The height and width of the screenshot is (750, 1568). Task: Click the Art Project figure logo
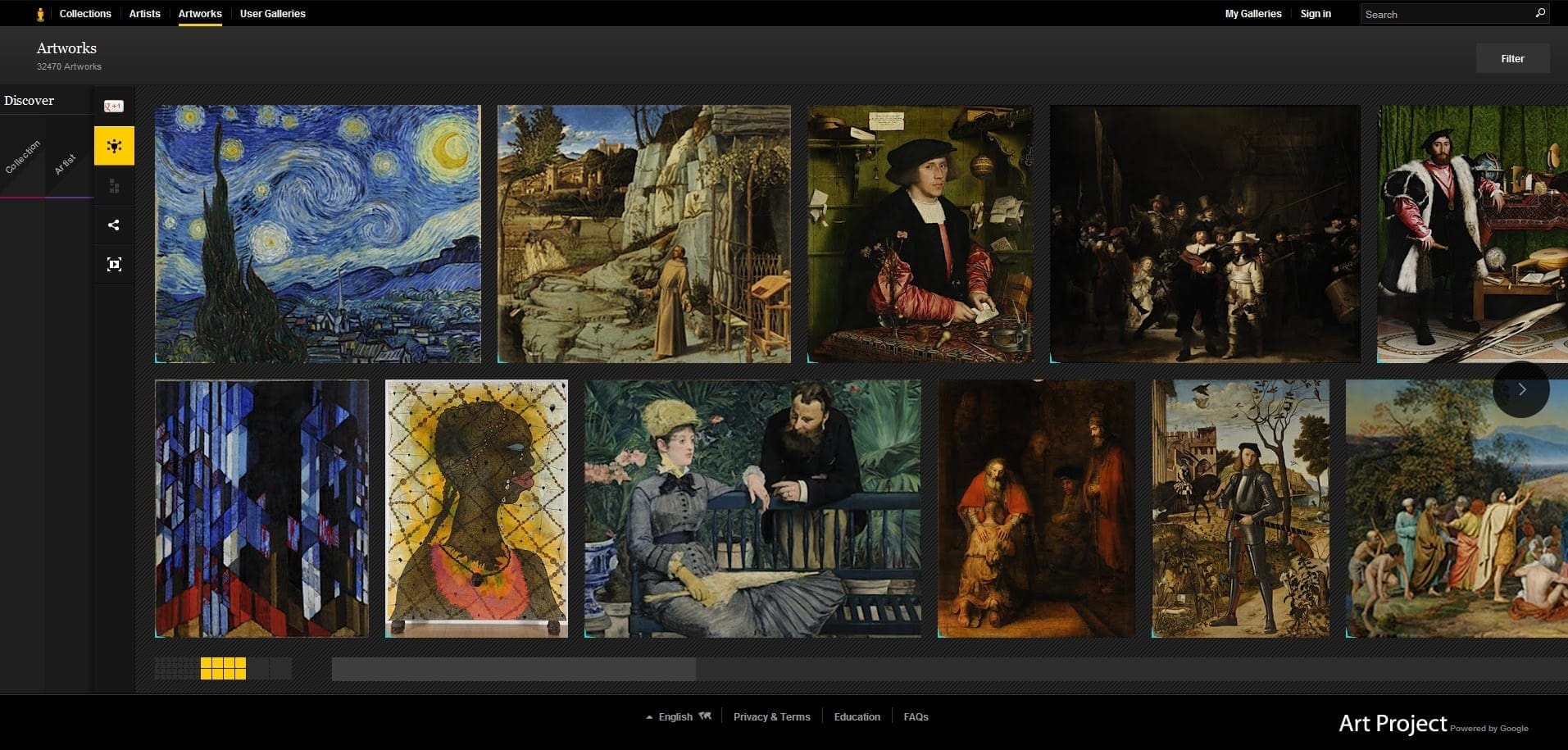(40, 14)
